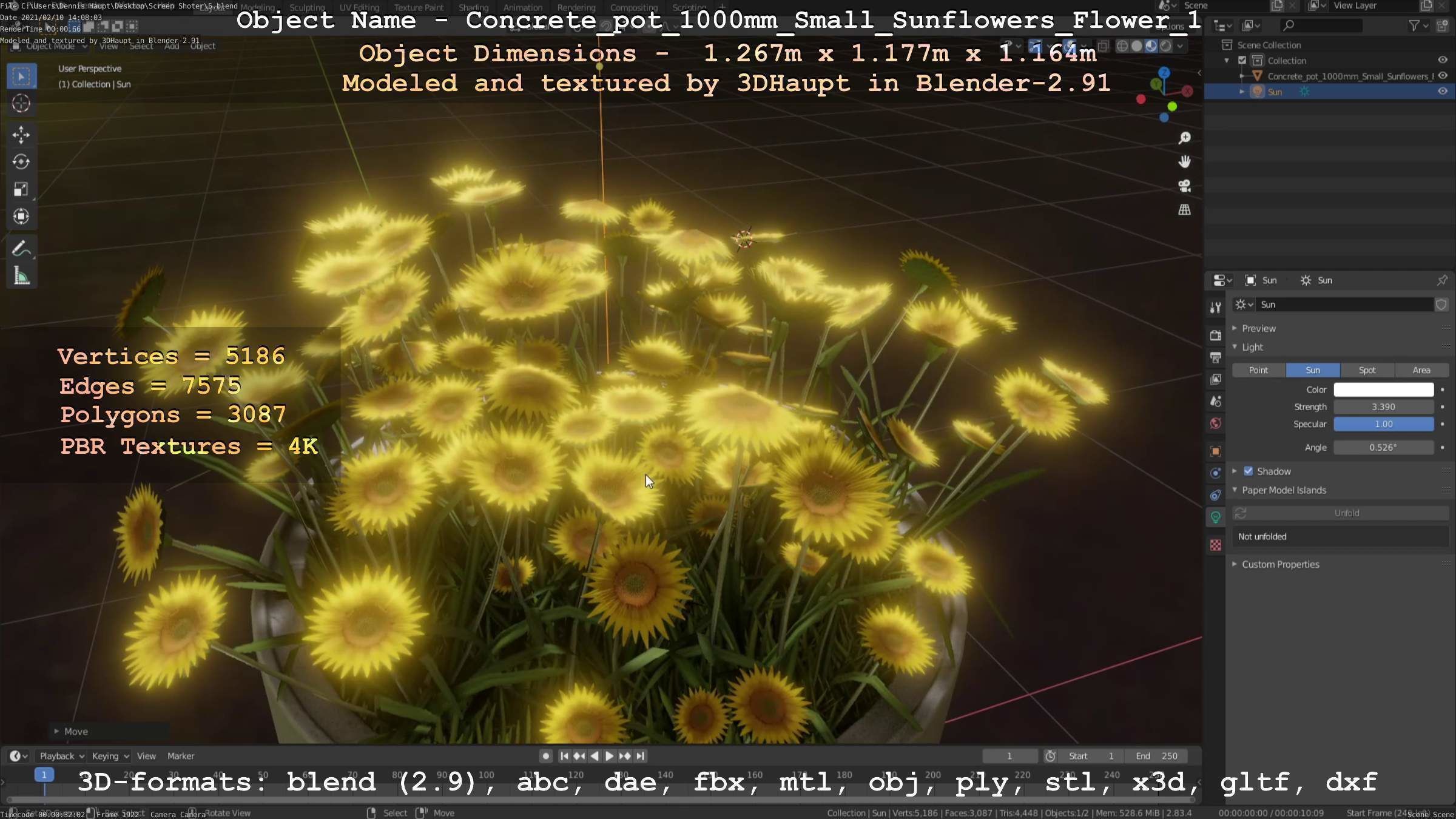Screen dimensions: 1456x819
Task: Pin the properties editor context
Action: pyautogui.click(x=1442, y=280)
